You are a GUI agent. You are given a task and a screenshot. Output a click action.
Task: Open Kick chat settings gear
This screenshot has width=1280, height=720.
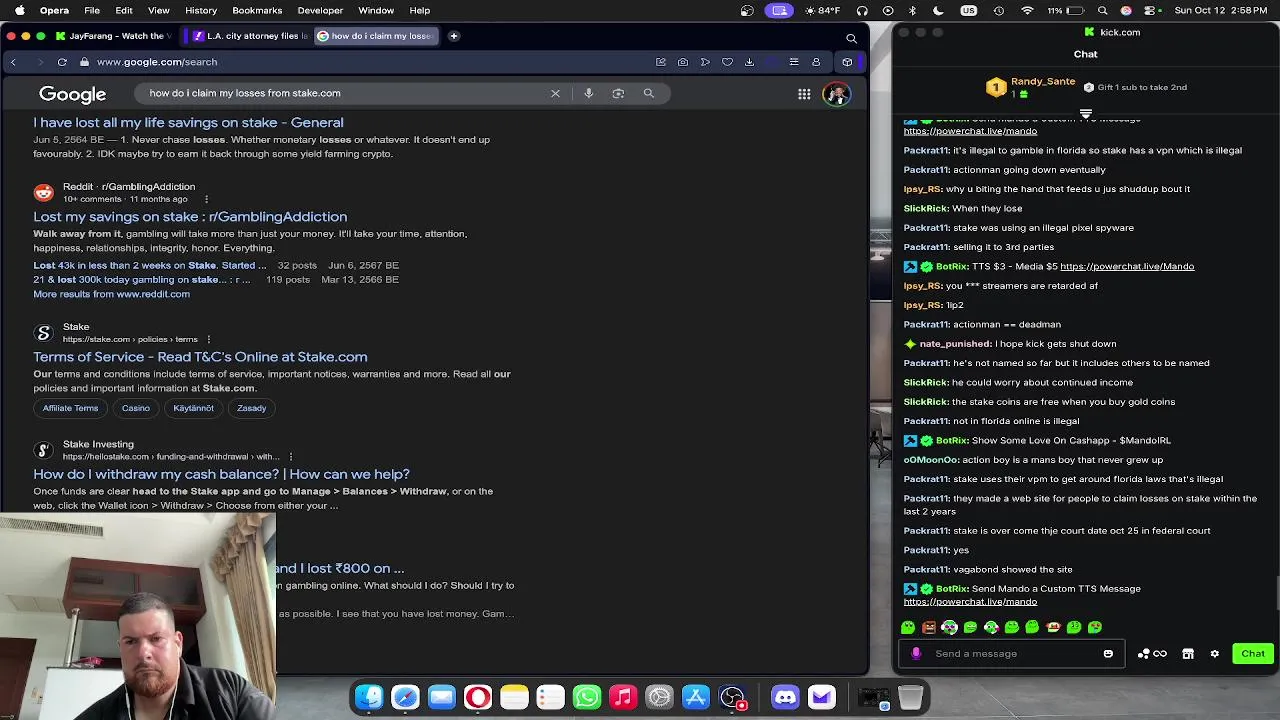pyautogui.click(x=1215, y=654)
